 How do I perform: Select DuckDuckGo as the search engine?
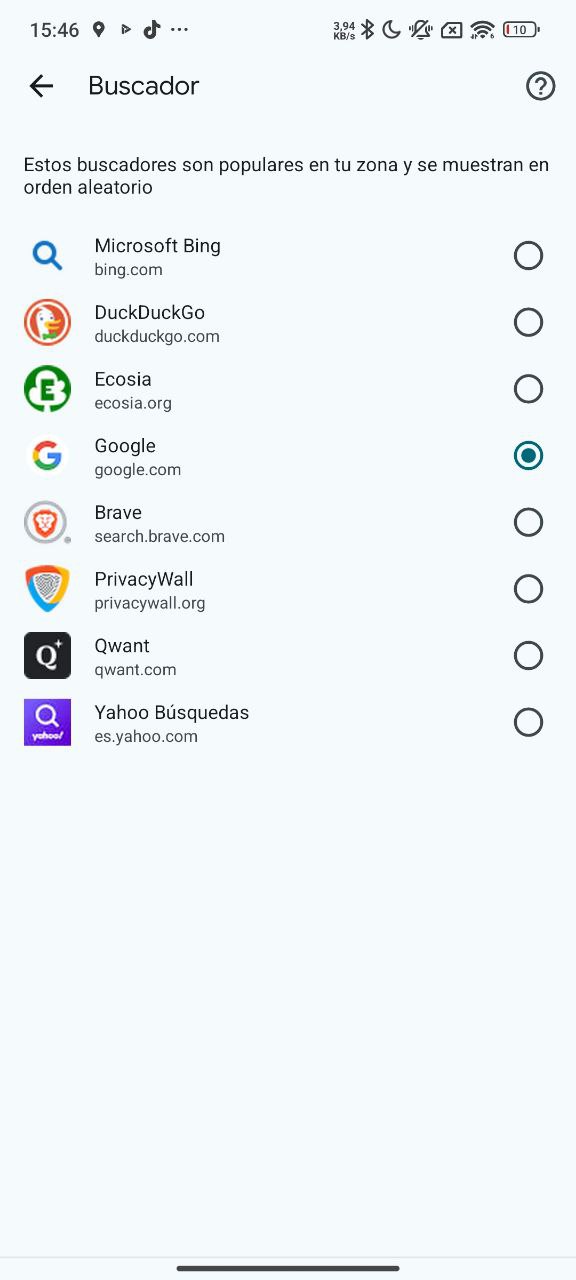coord(528,322)
